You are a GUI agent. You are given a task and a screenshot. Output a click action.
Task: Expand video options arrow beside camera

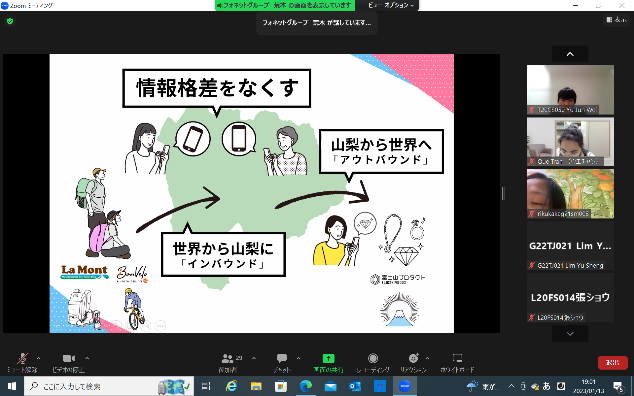point(87,358)
